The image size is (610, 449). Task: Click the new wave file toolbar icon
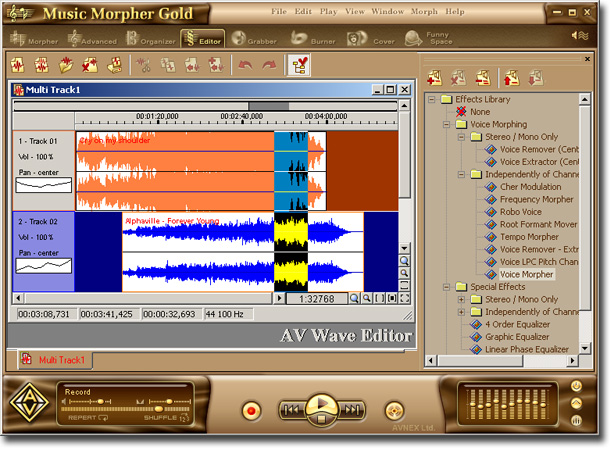coord(18,65)
